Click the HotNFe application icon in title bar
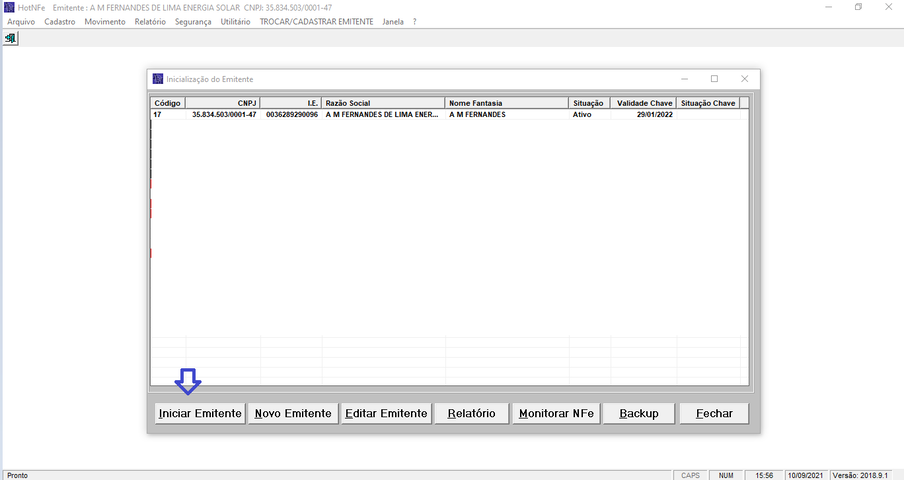 9,8
